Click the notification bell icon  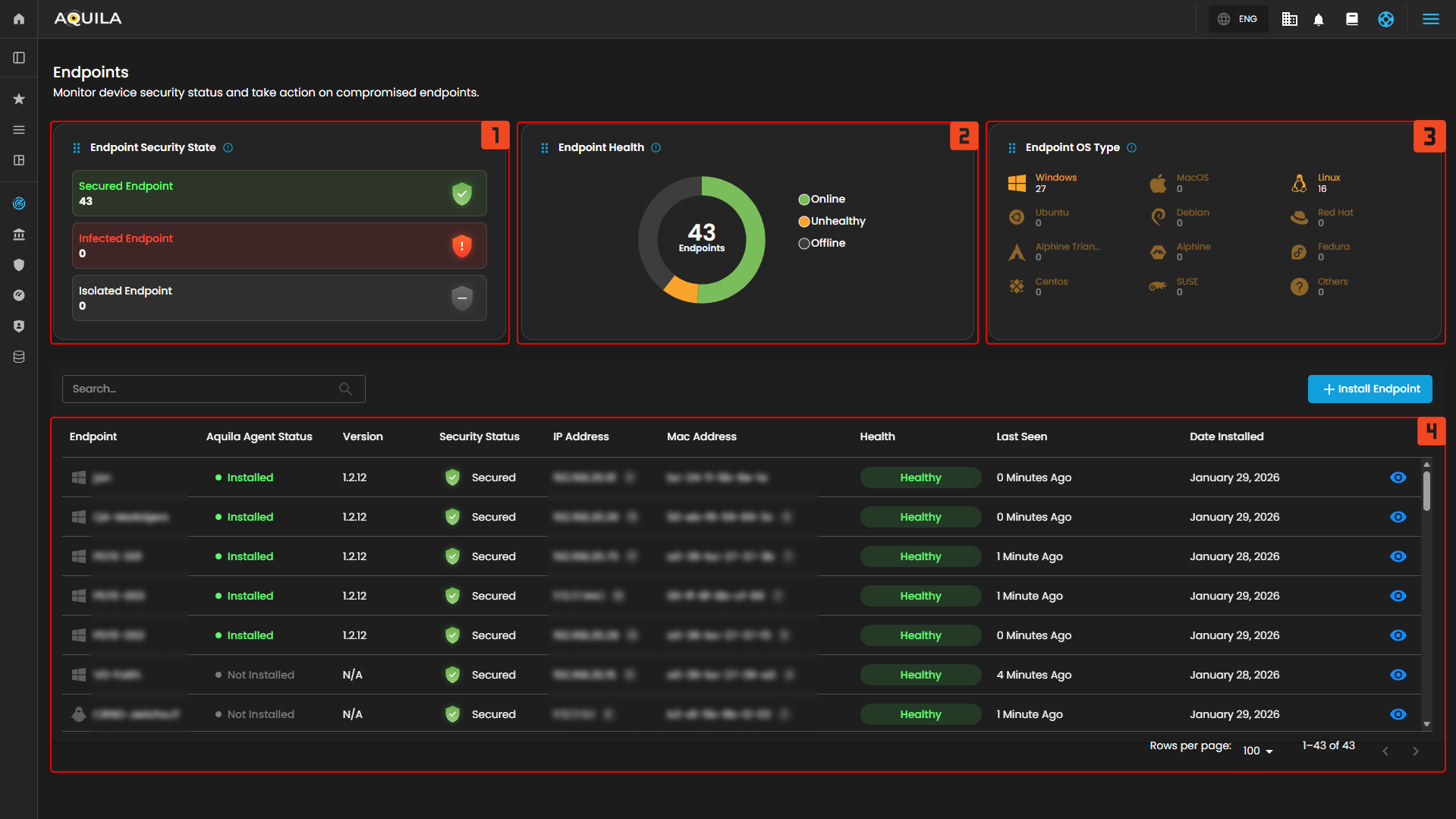pyautogui.click(x=1319, y=20)
